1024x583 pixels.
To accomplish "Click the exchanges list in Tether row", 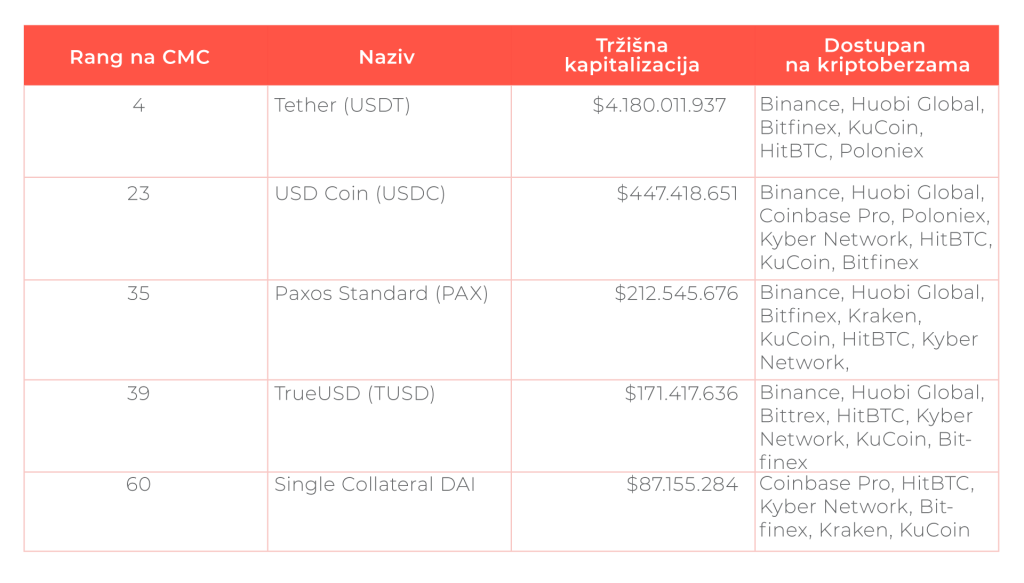I will 872,128.
